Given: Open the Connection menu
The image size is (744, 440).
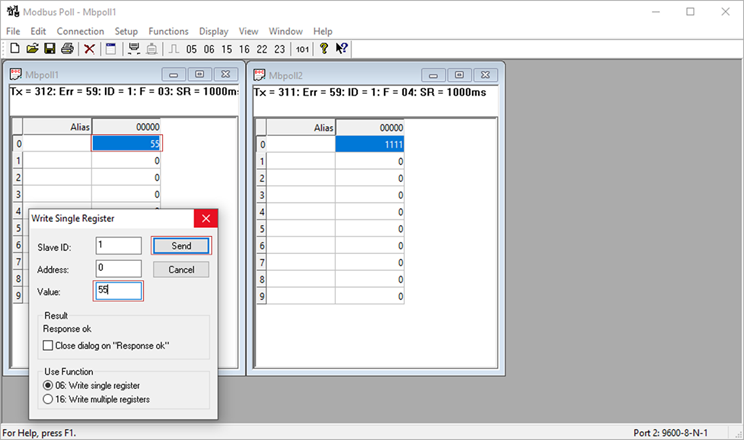Looking at the screenshot, I should click(80, 31).
